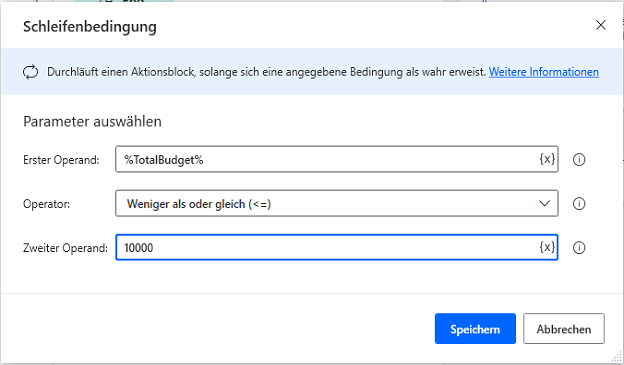Show info for Zweiter Operand
Screen dimensions: 624x365
coord(579,248)
